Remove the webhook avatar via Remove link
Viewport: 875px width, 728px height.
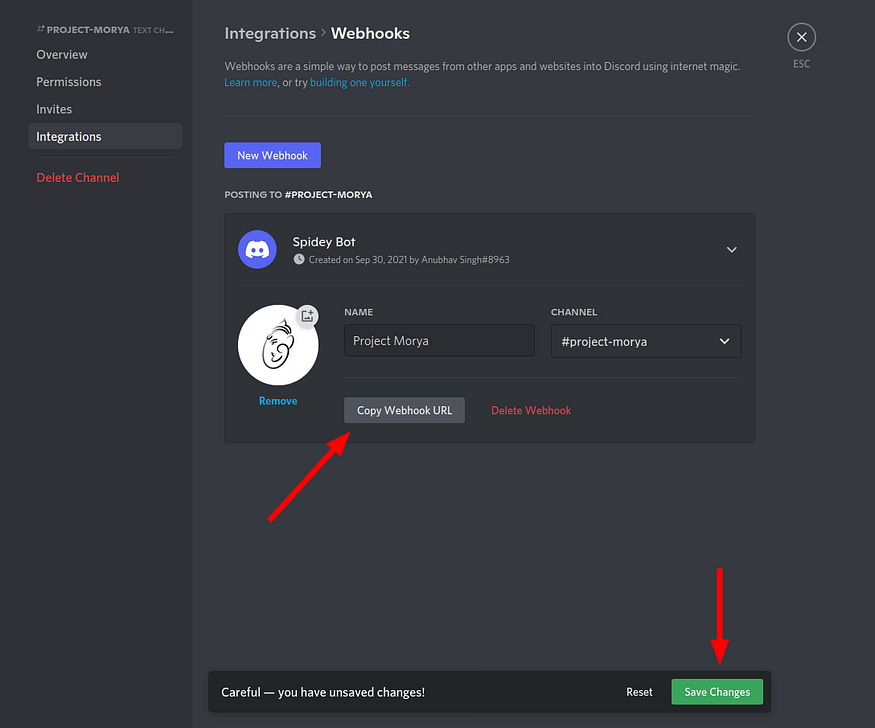(278, 401)
